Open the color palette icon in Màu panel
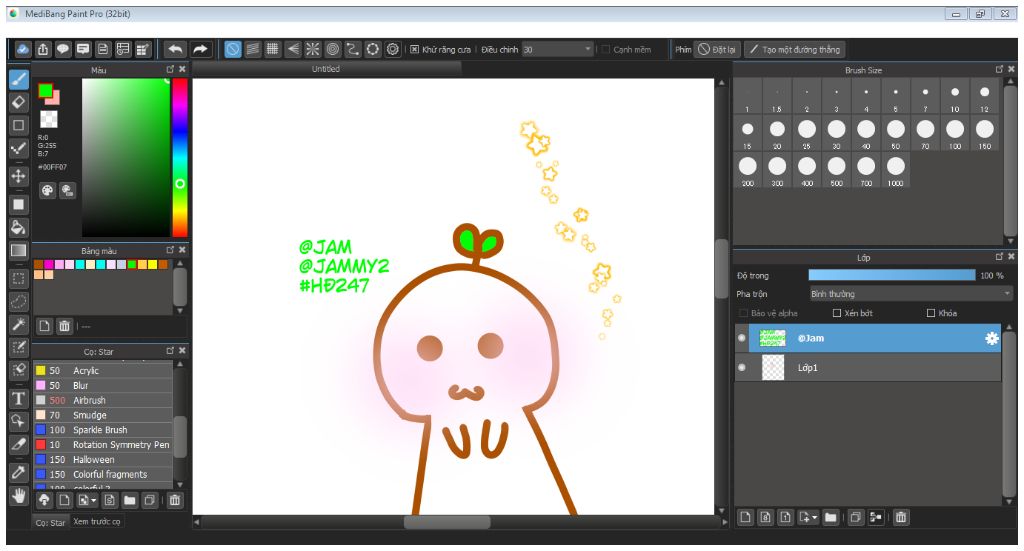This screenshot has width=1024, height=551. 47,190
